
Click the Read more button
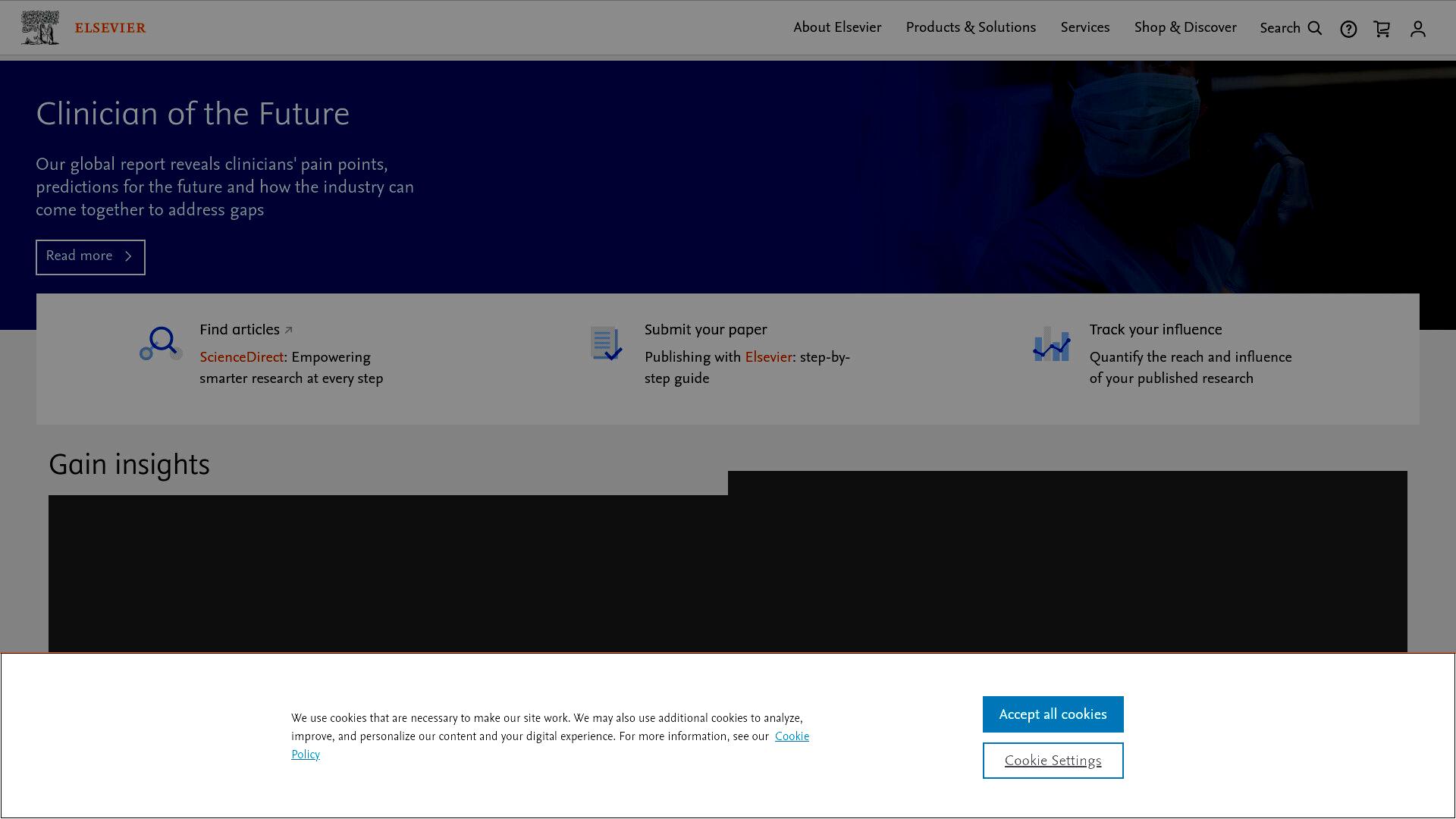(x=90, y=257)
